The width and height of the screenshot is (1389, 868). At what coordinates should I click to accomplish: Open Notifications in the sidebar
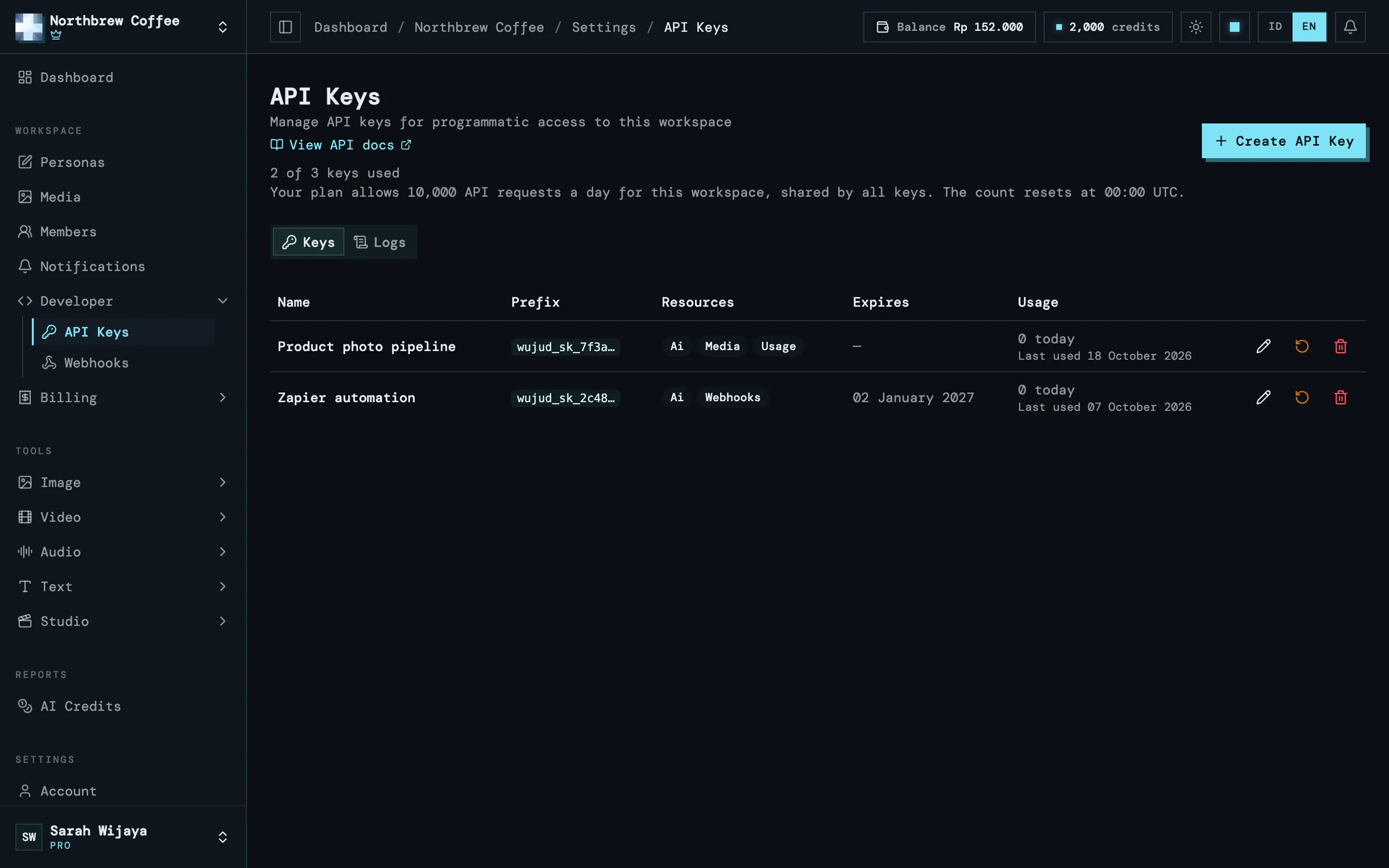pos(123,266)
